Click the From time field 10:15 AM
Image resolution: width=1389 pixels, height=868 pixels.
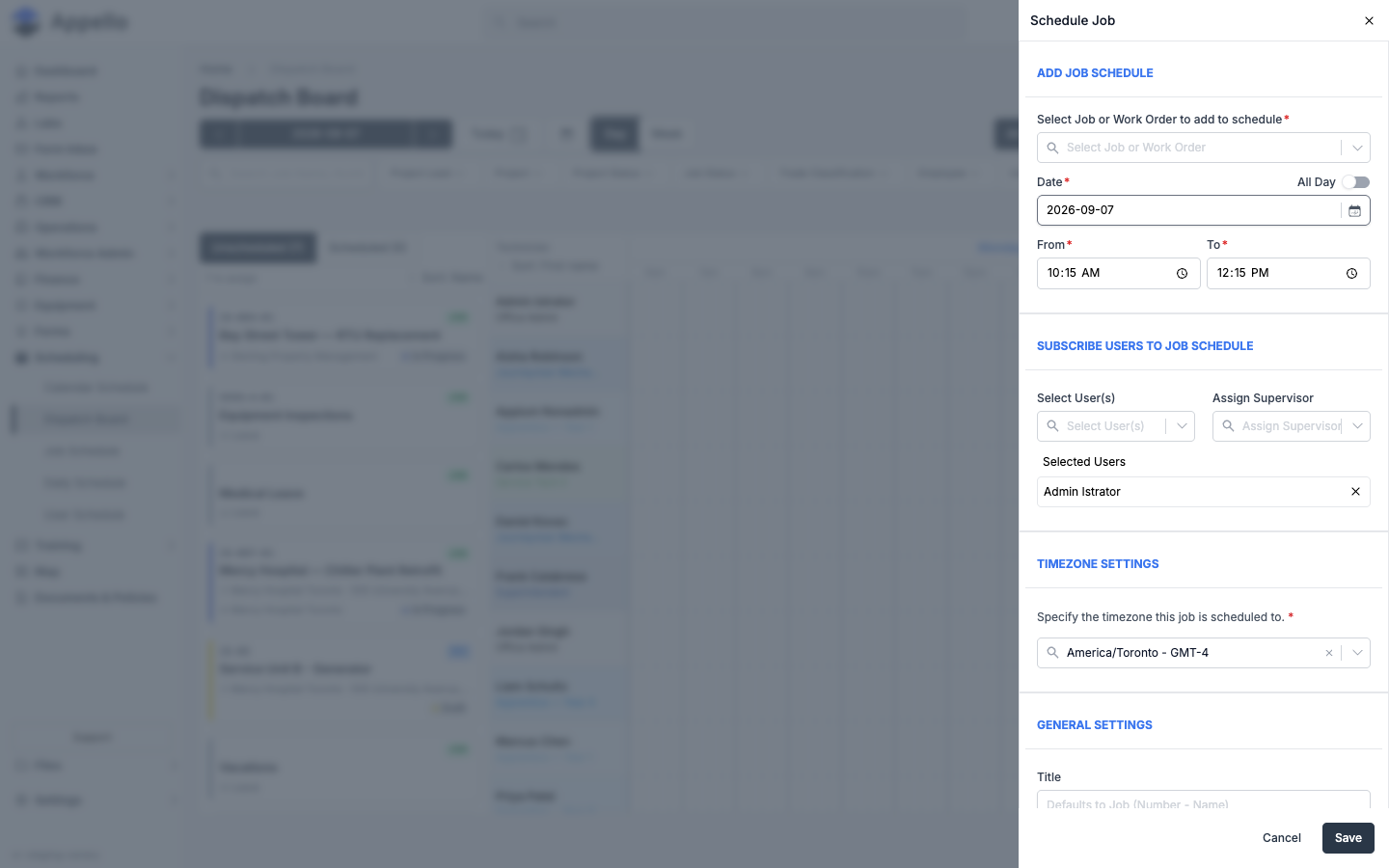(x=1118, y=273)
